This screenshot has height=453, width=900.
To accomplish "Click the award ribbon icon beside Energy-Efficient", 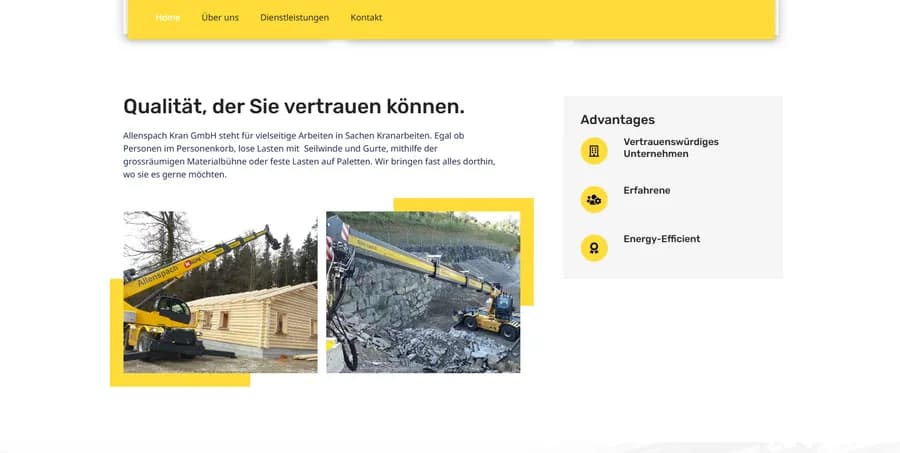I will point(594,248).
